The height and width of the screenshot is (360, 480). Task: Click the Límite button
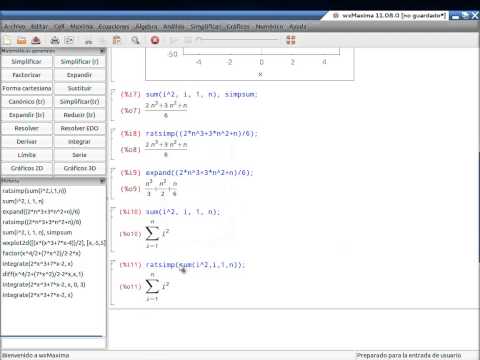click(x=27, y=155)
